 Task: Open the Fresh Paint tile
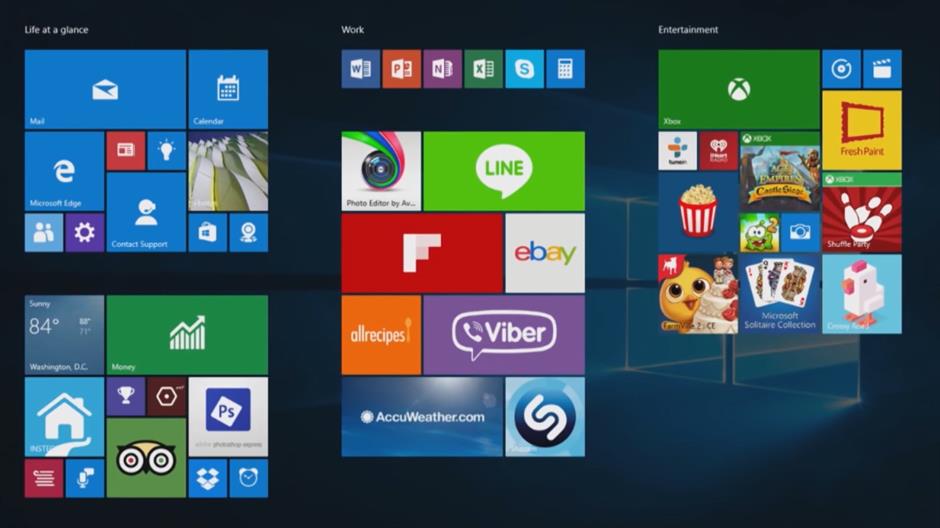tap(862, 130)
